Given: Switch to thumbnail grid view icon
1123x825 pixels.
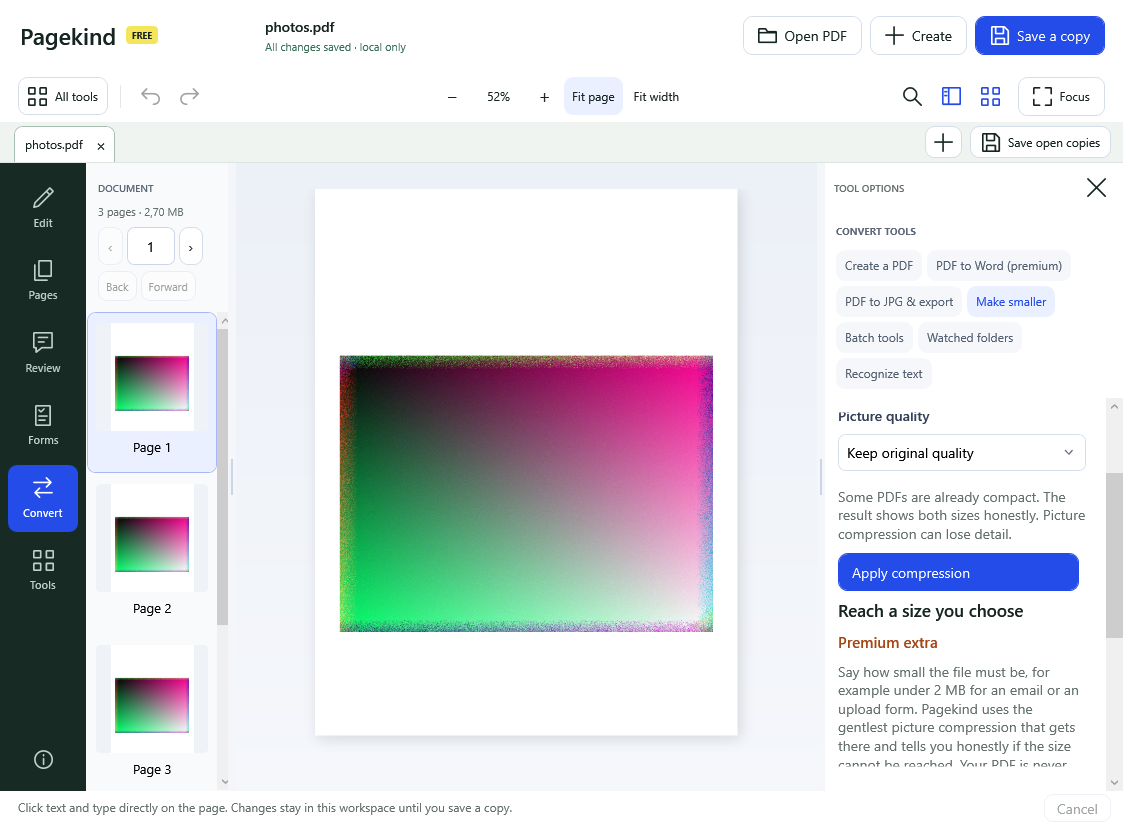Looking at the screenshot, I should pyautogui.click(x=990, y=96).
